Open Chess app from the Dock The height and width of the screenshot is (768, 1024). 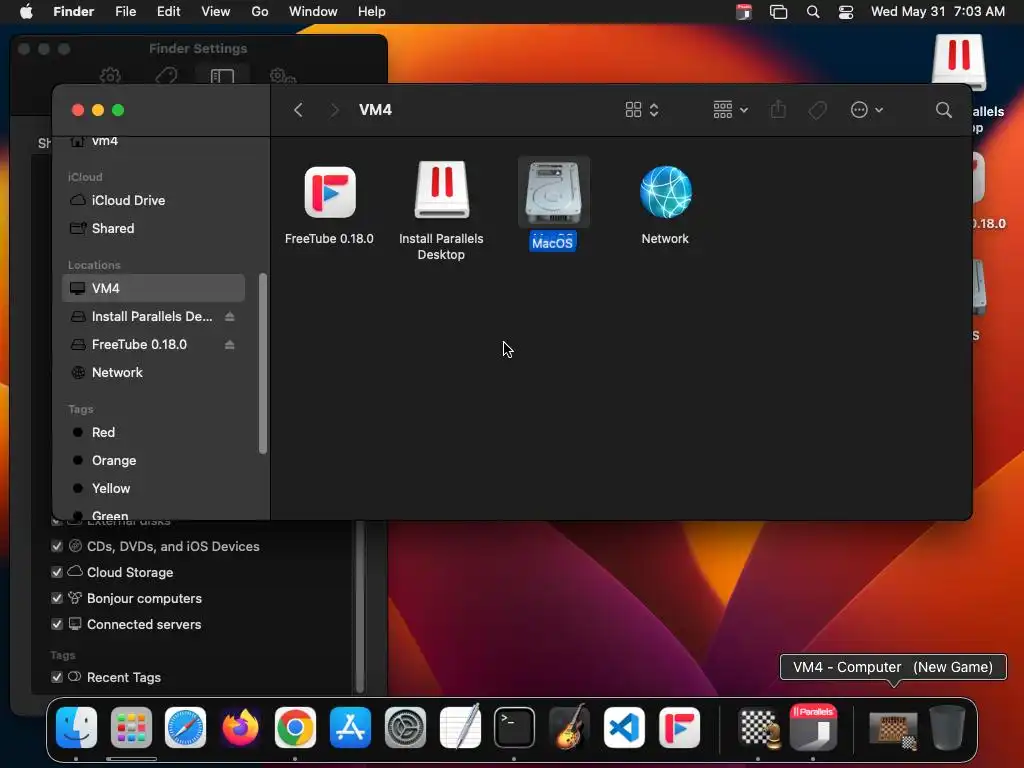tap(758, 727)
